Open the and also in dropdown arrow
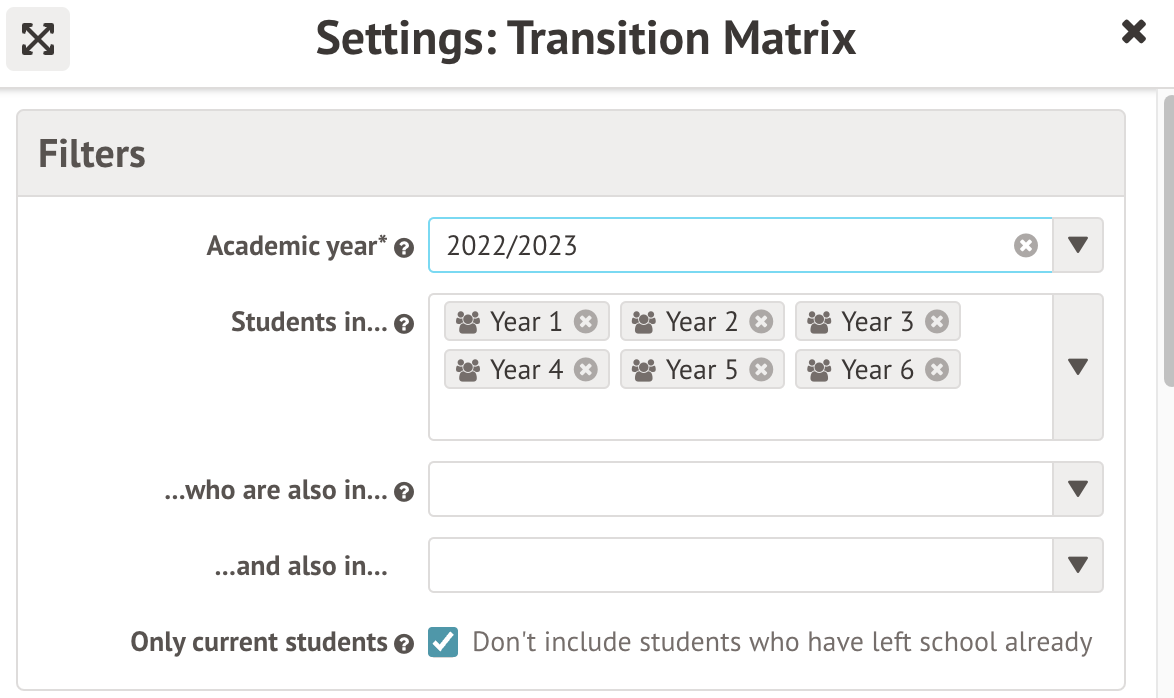The image size is (1174, 698). tap(1077, 565)
